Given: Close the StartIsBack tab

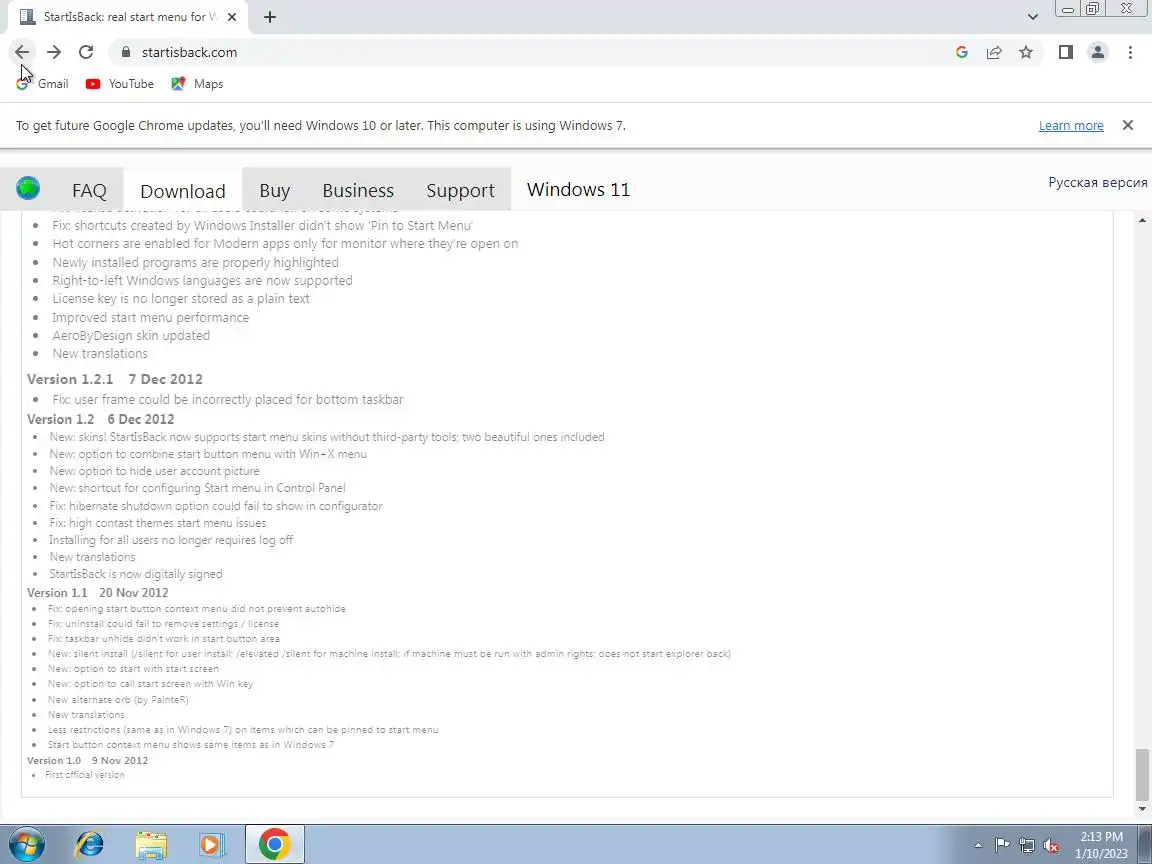Looking at the screenshot, I should click(231, 17).
